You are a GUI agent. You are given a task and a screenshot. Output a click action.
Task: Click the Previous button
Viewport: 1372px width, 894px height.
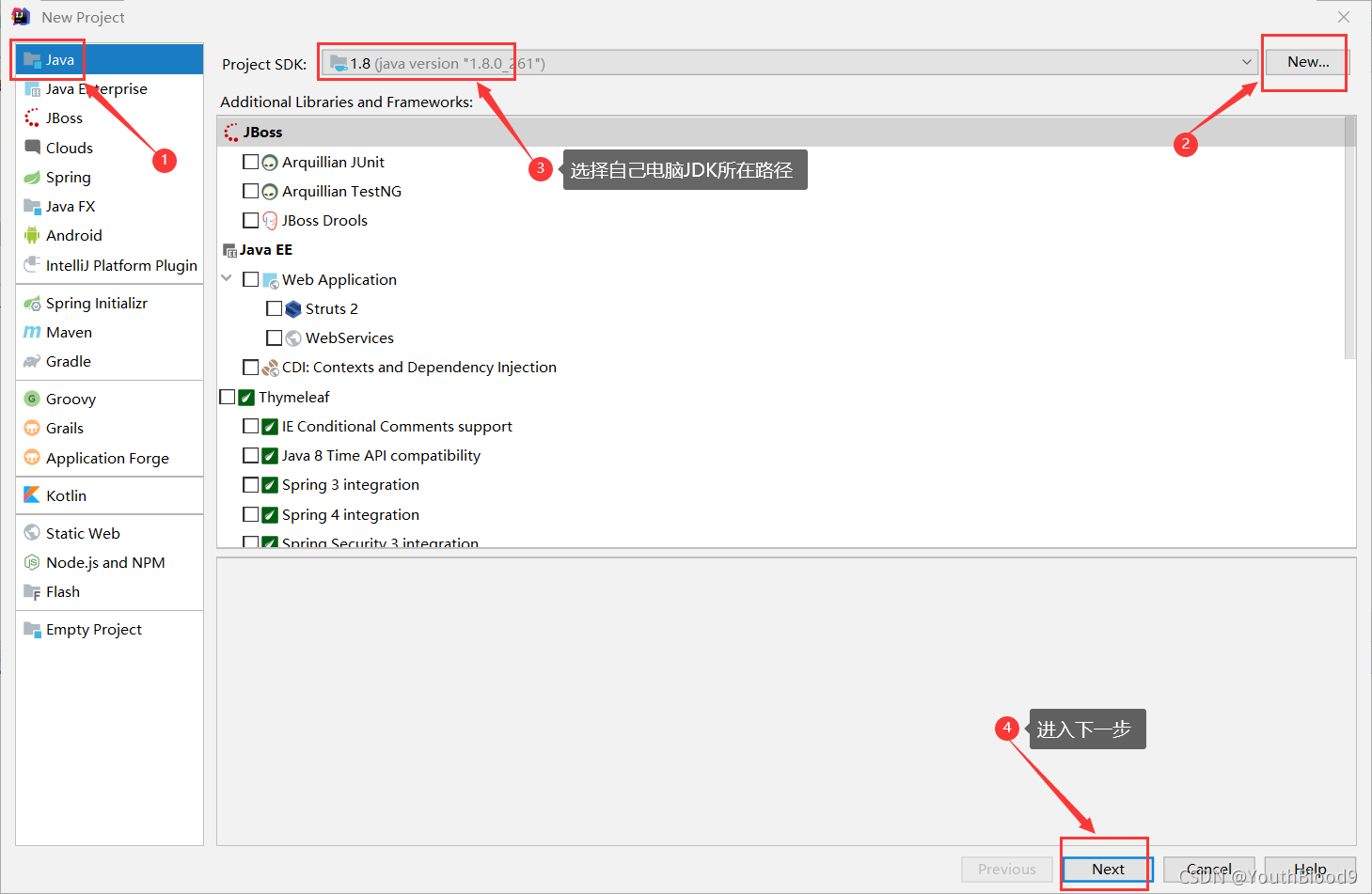tap(1006, 870)
